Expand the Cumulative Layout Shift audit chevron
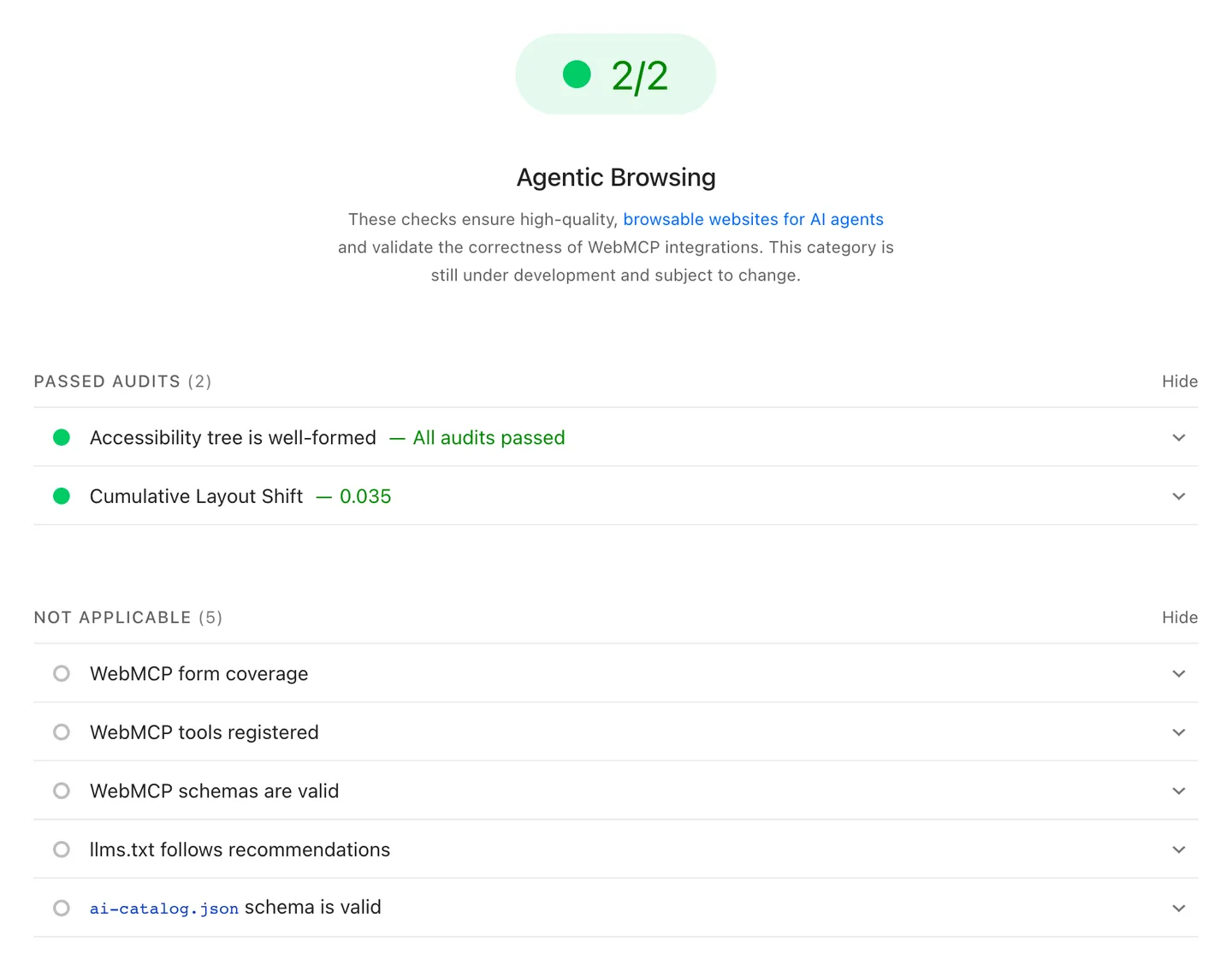The image size is (1232, 971). click(1179, 496)
